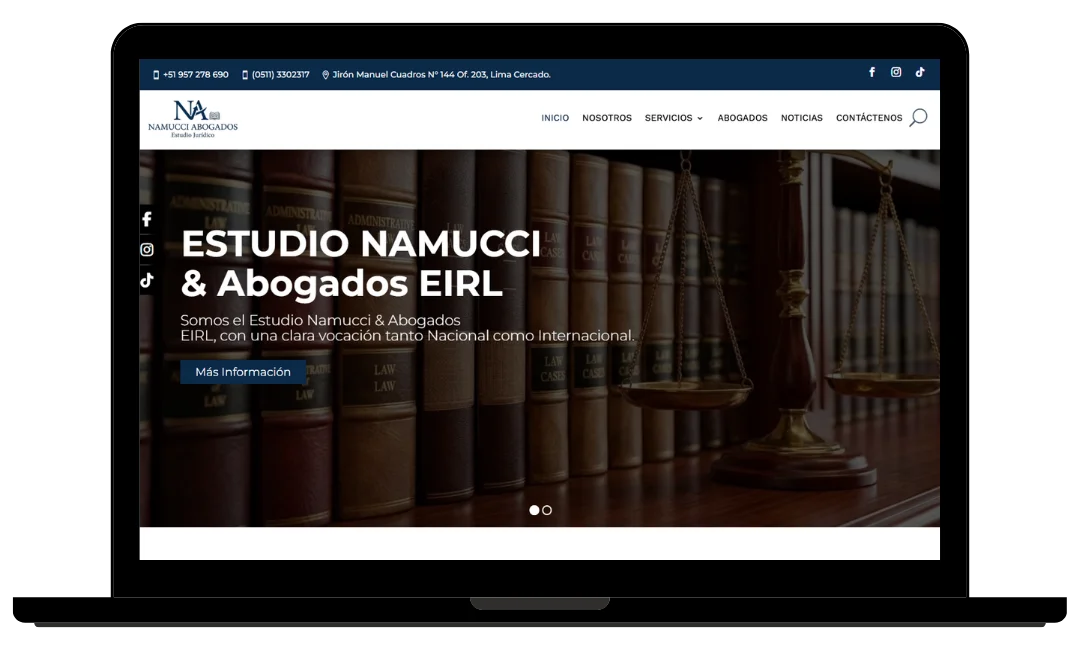
Task: Click Facebook icon in left side strip
Action: (x=147, y=220)
